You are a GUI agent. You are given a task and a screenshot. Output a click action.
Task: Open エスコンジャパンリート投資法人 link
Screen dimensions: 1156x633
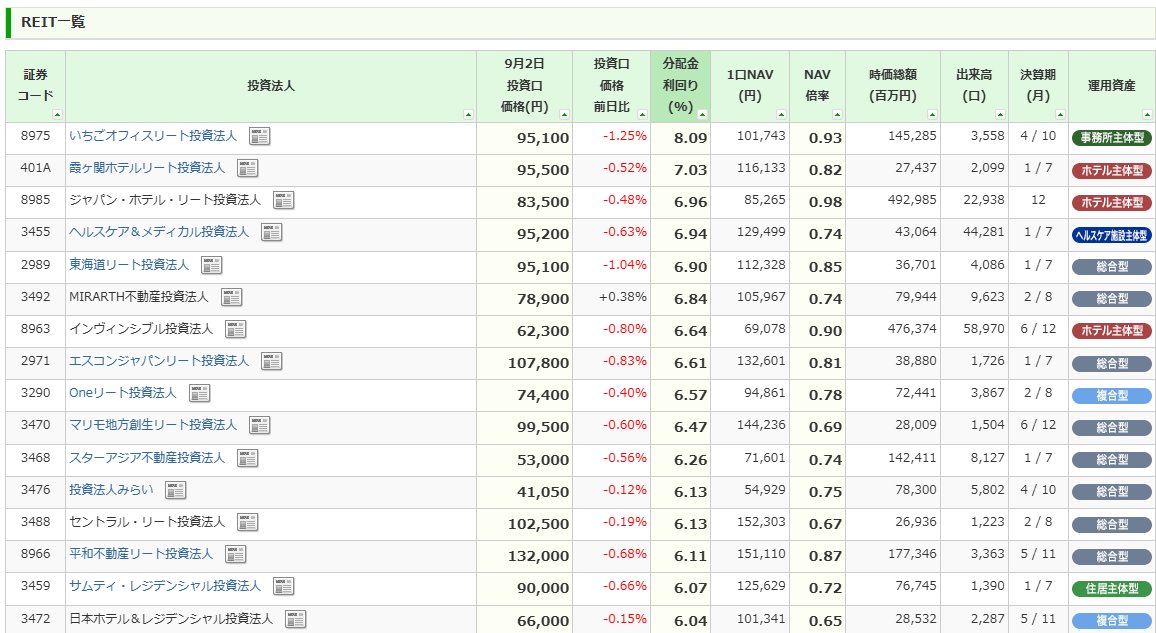coord(159,360)
